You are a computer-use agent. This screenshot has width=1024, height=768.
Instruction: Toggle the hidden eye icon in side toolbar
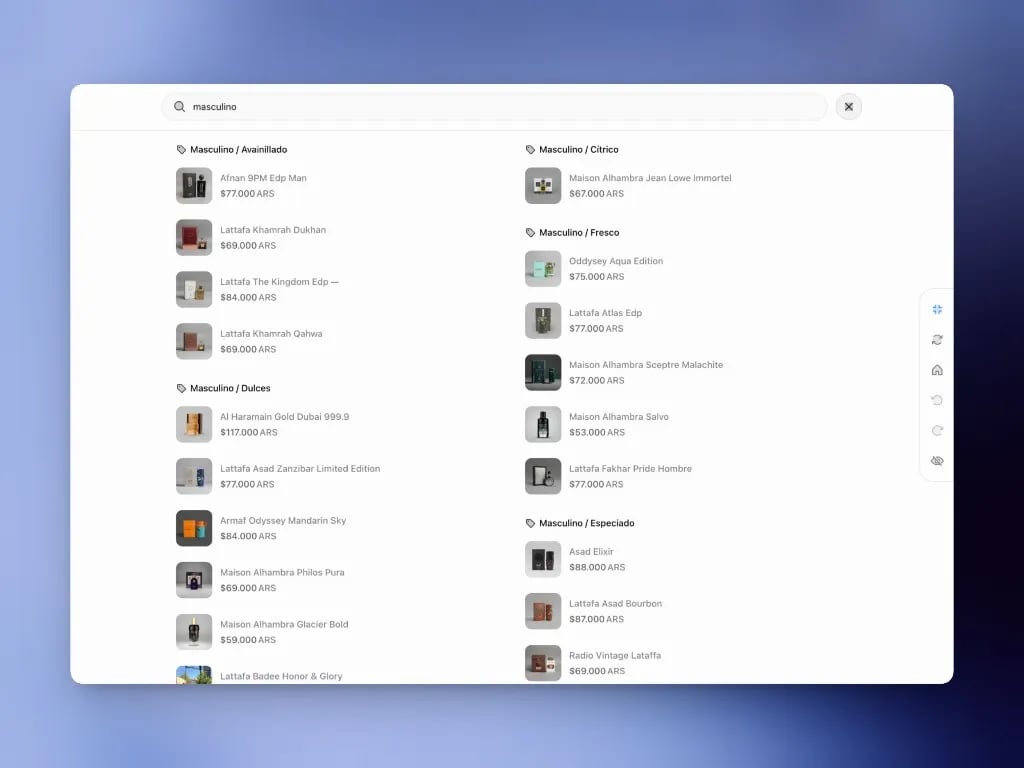click(937, 461)
